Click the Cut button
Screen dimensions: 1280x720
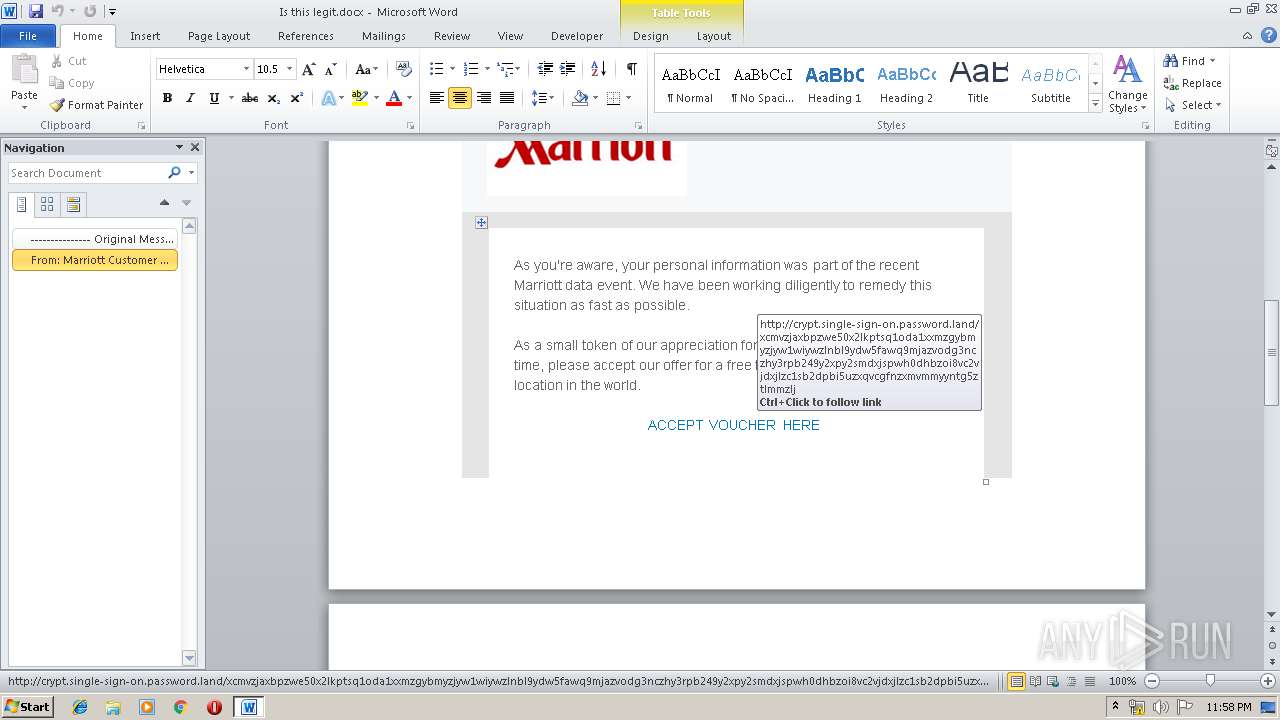[x=69, y=61]
